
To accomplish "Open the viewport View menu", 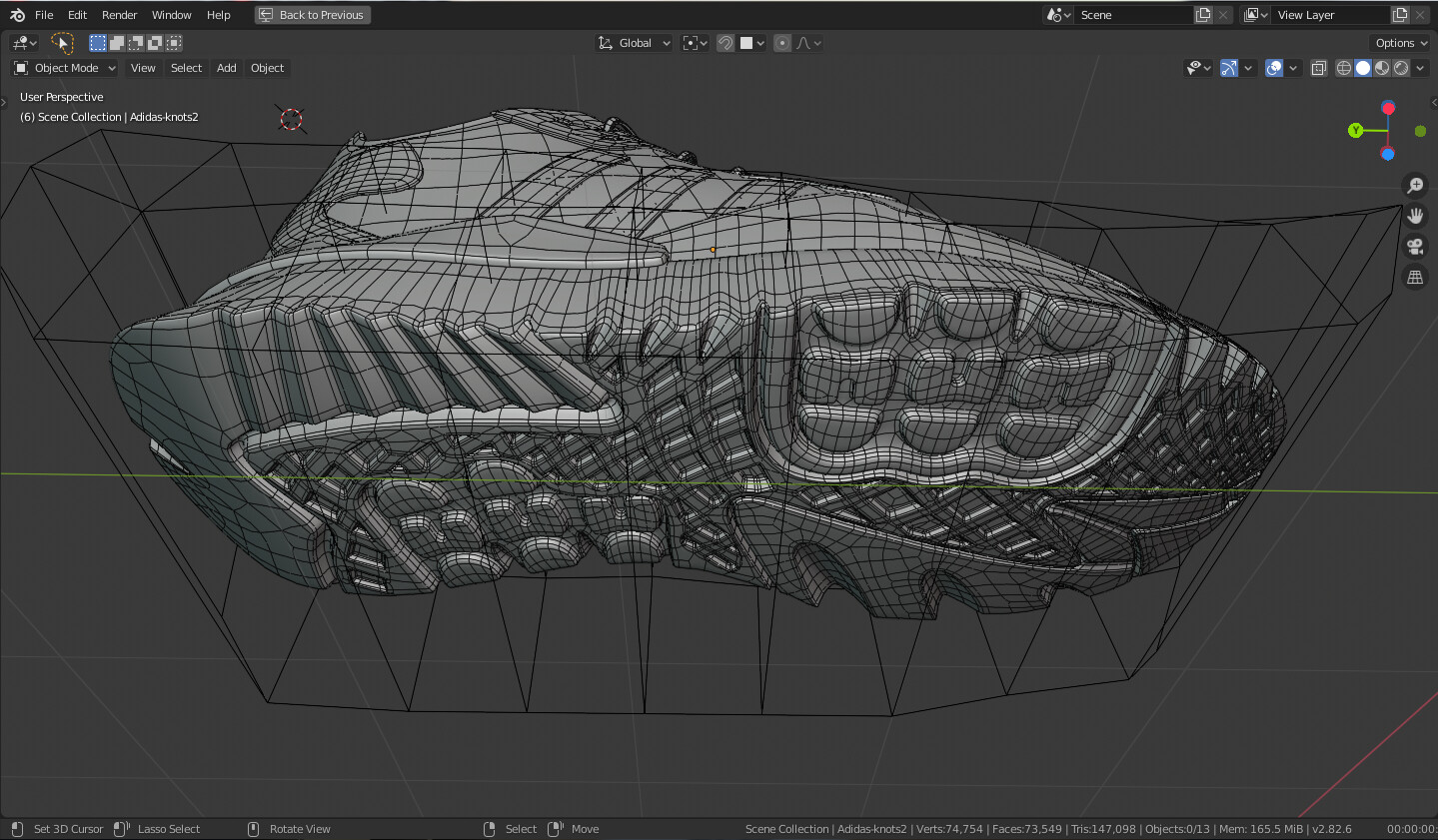I will [x=143, y=68].
